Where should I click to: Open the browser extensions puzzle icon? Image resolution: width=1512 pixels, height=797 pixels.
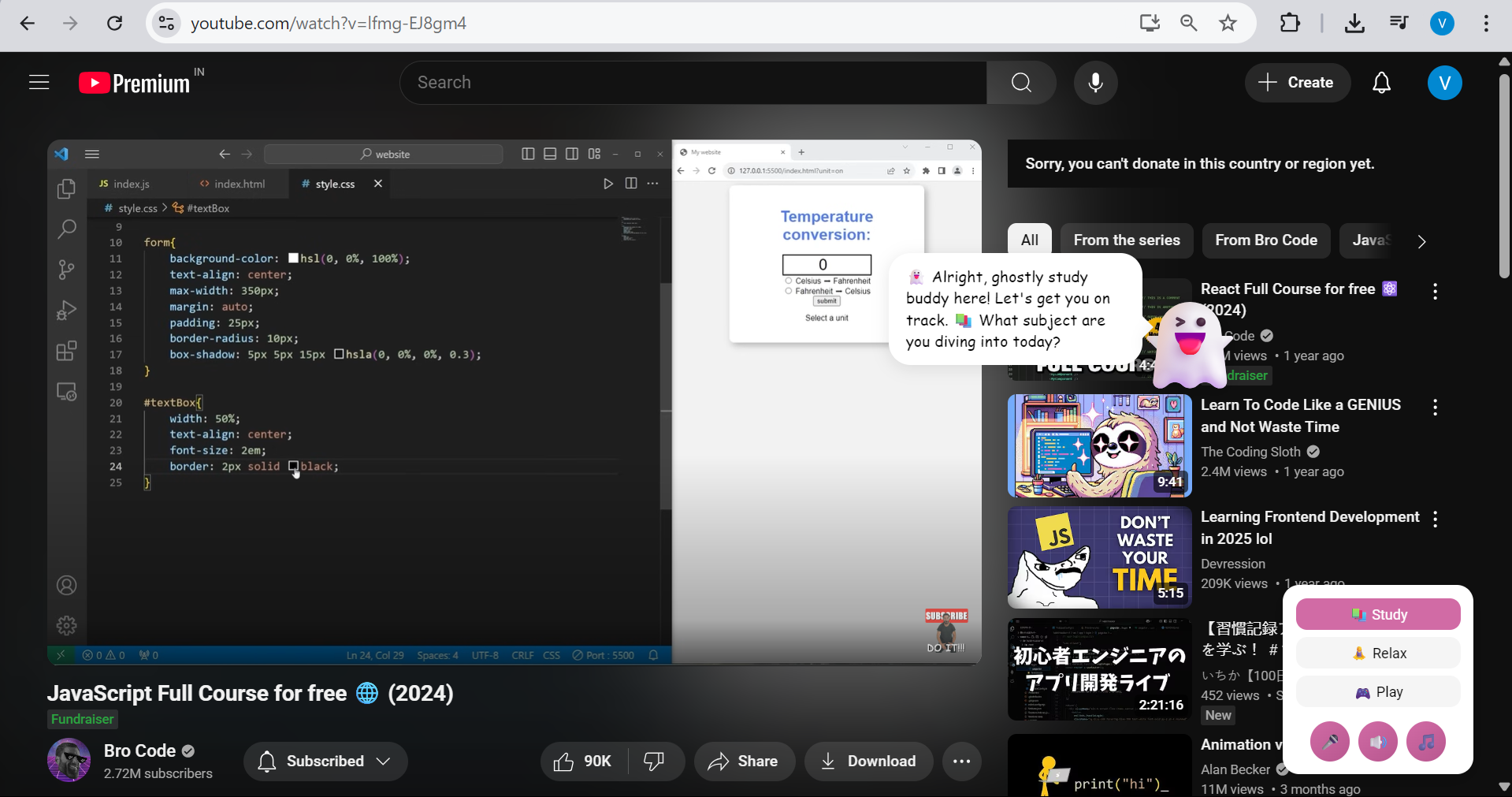(1290, 24)
